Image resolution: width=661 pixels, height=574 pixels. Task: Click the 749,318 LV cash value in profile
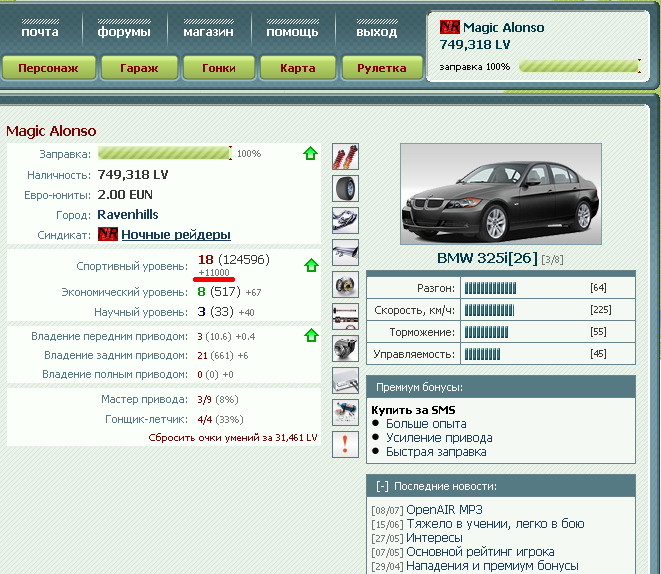pos(133,174)
